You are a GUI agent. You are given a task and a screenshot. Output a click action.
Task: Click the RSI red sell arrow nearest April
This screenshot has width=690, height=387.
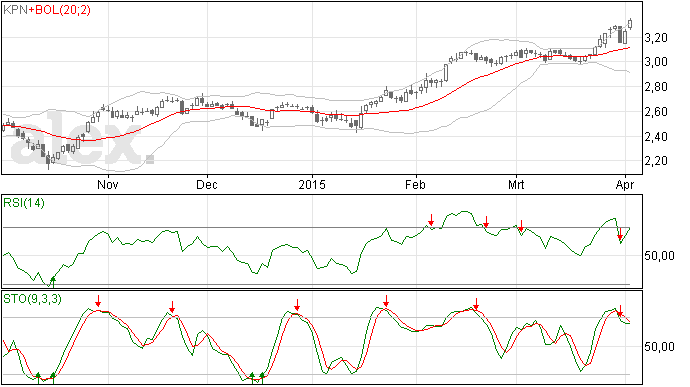click(x=620, y=234)
